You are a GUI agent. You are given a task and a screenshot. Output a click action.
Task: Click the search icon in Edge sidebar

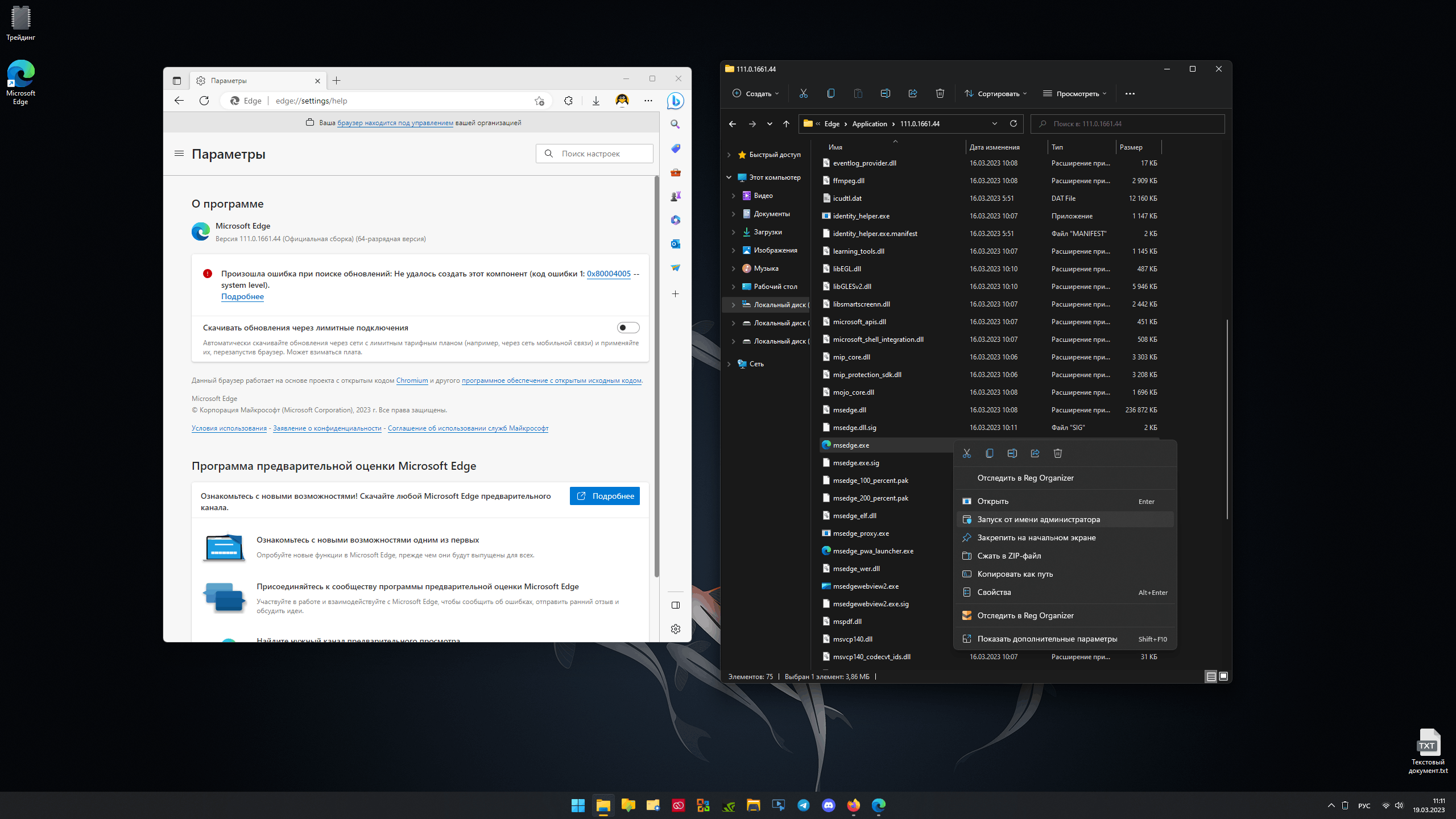pos(675,124)
